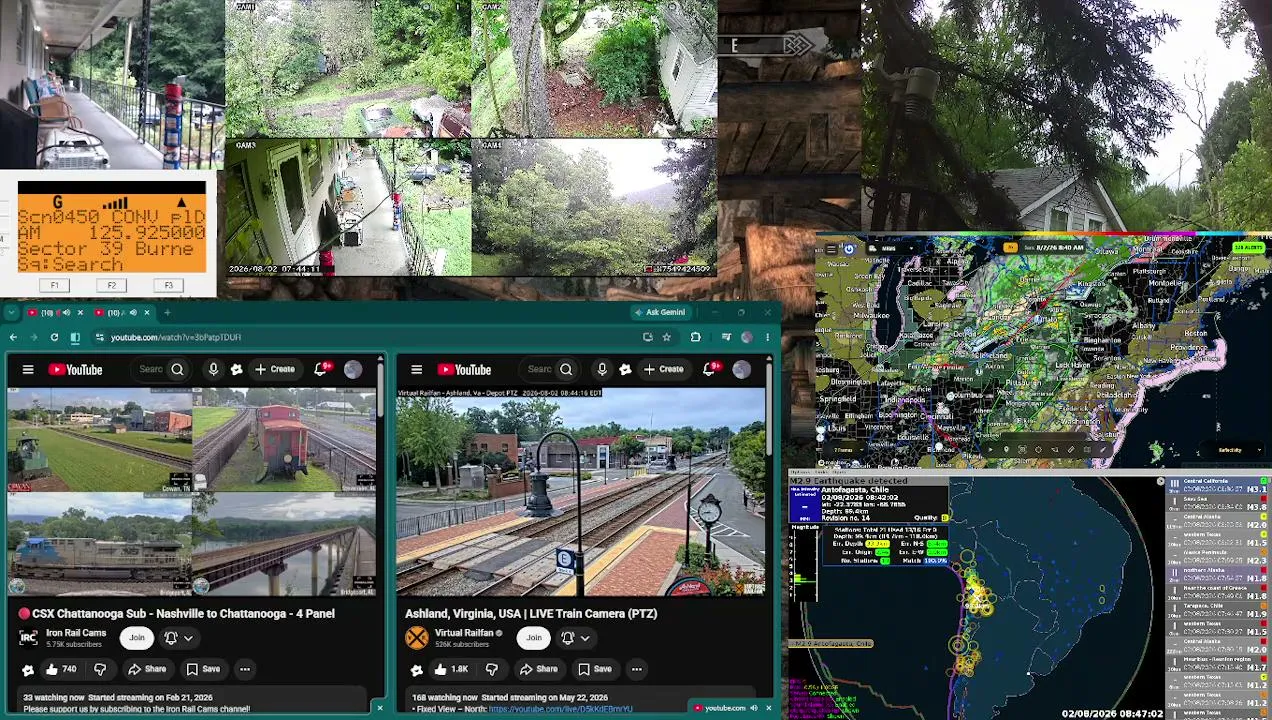Dislike the CSX Chattanooga Sub video
The height and width of the screenshot is (720, 1272).
tap(100, 669)
